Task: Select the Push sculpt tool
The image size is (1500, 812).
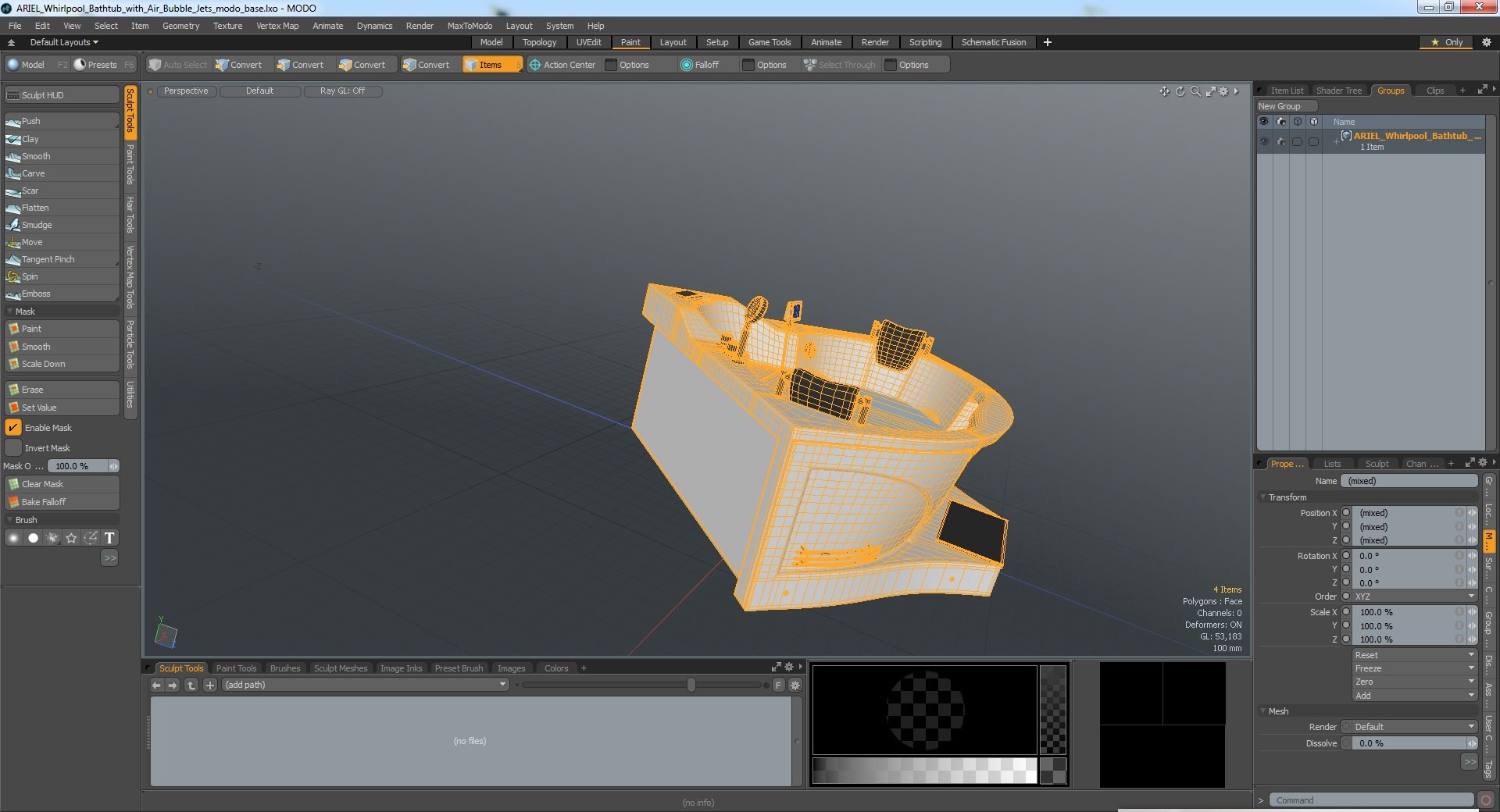Action: 62,121
